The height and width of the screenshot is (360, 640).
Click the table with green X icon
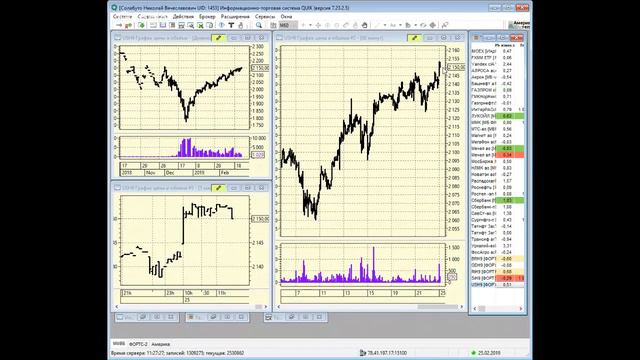200,25
